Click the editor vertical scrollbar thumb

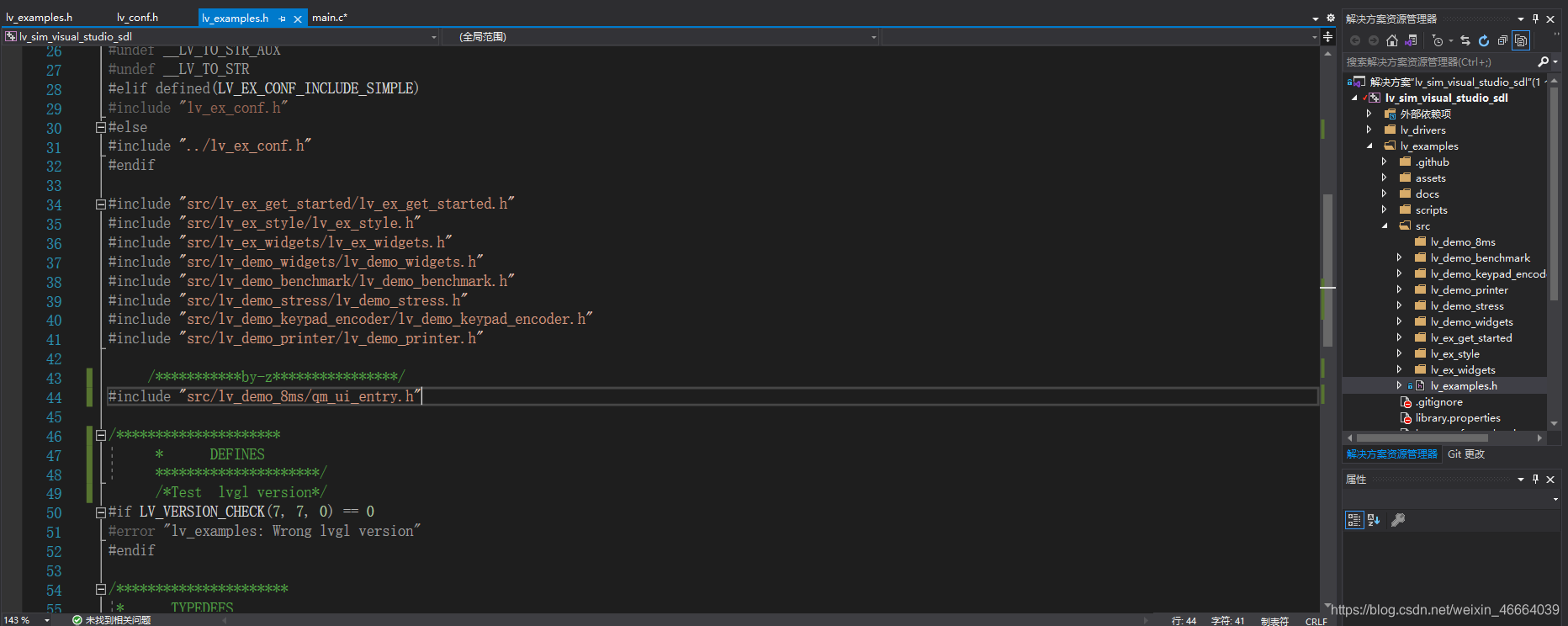1327,269
